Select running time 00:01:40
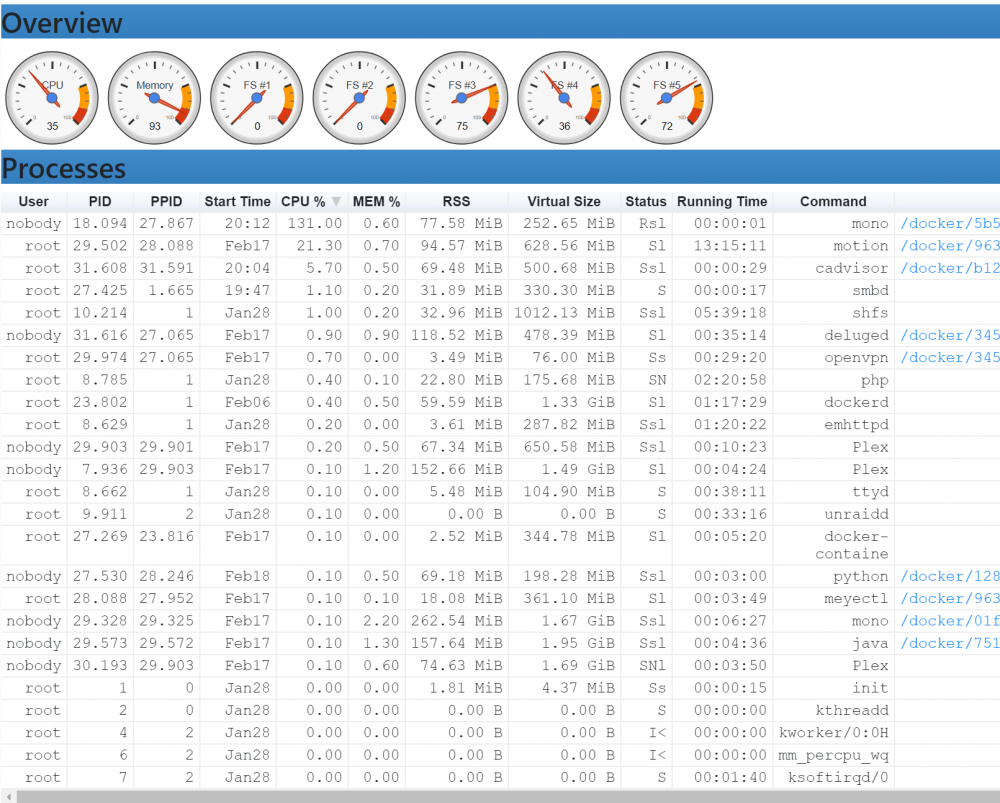The height and width of the screenshot is (803, 1000). 730,777
